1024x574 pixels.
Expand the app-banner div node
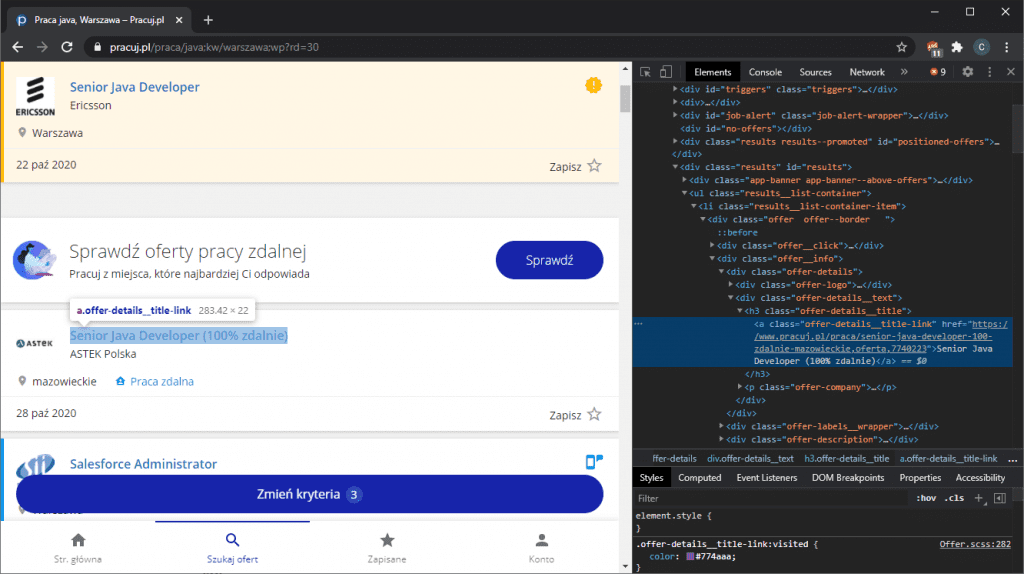coord(684,180)
